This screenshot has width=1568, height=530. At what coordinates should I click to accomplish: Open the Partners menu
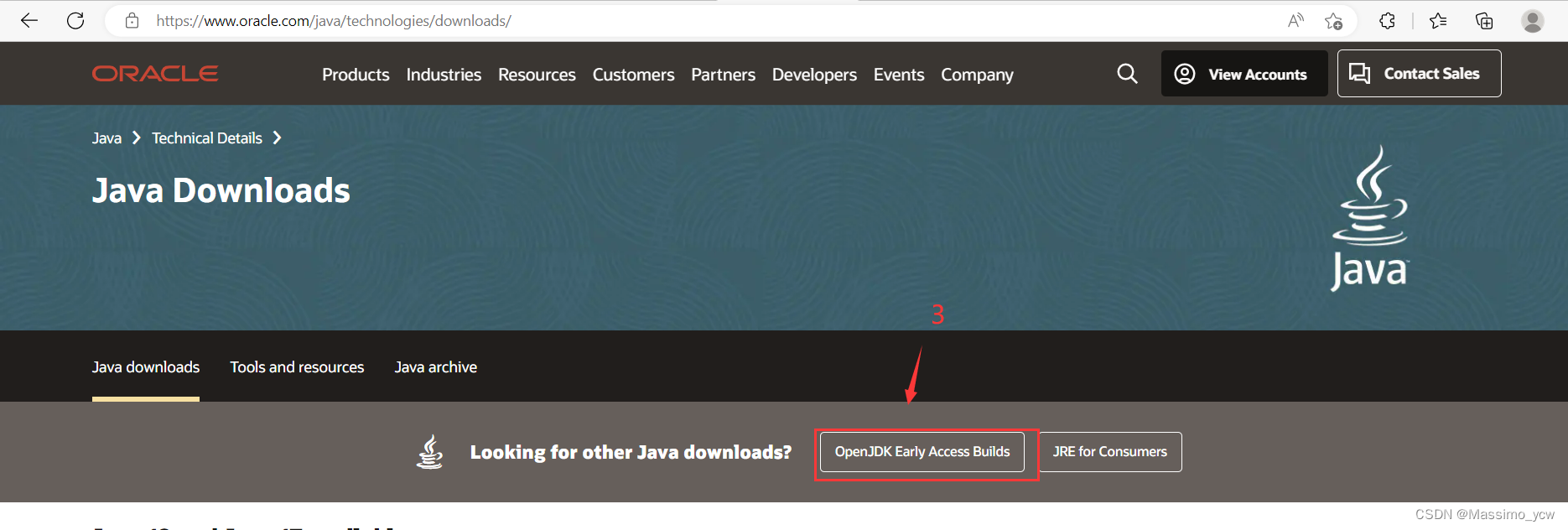[x=723, y=75]
